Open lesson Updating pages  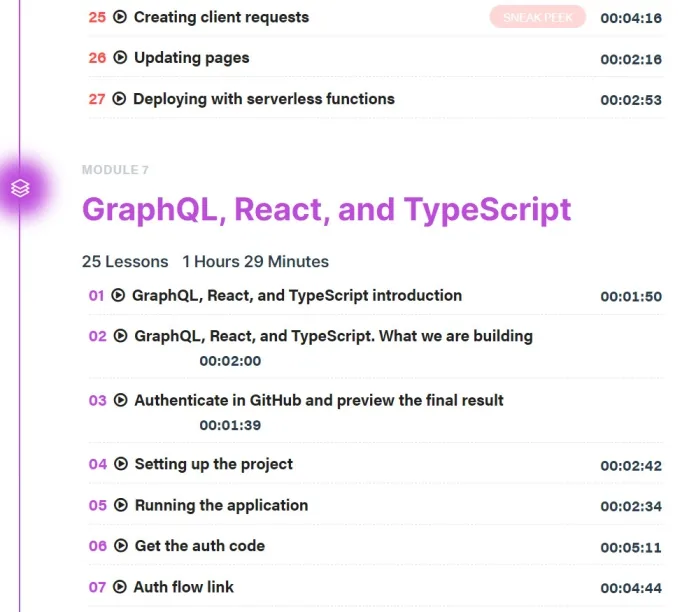(x=192, y=57)
